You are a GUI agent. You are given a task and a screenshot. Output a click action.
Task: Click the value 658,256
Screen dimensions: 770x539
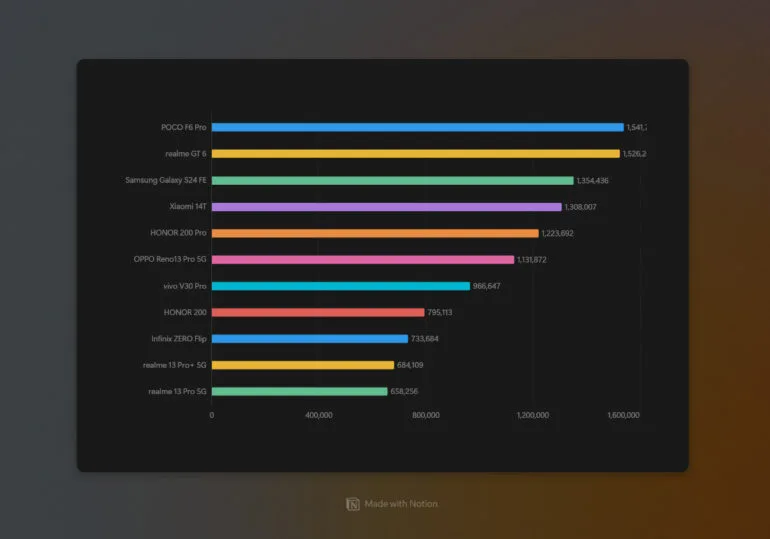[x=404, y=391]
